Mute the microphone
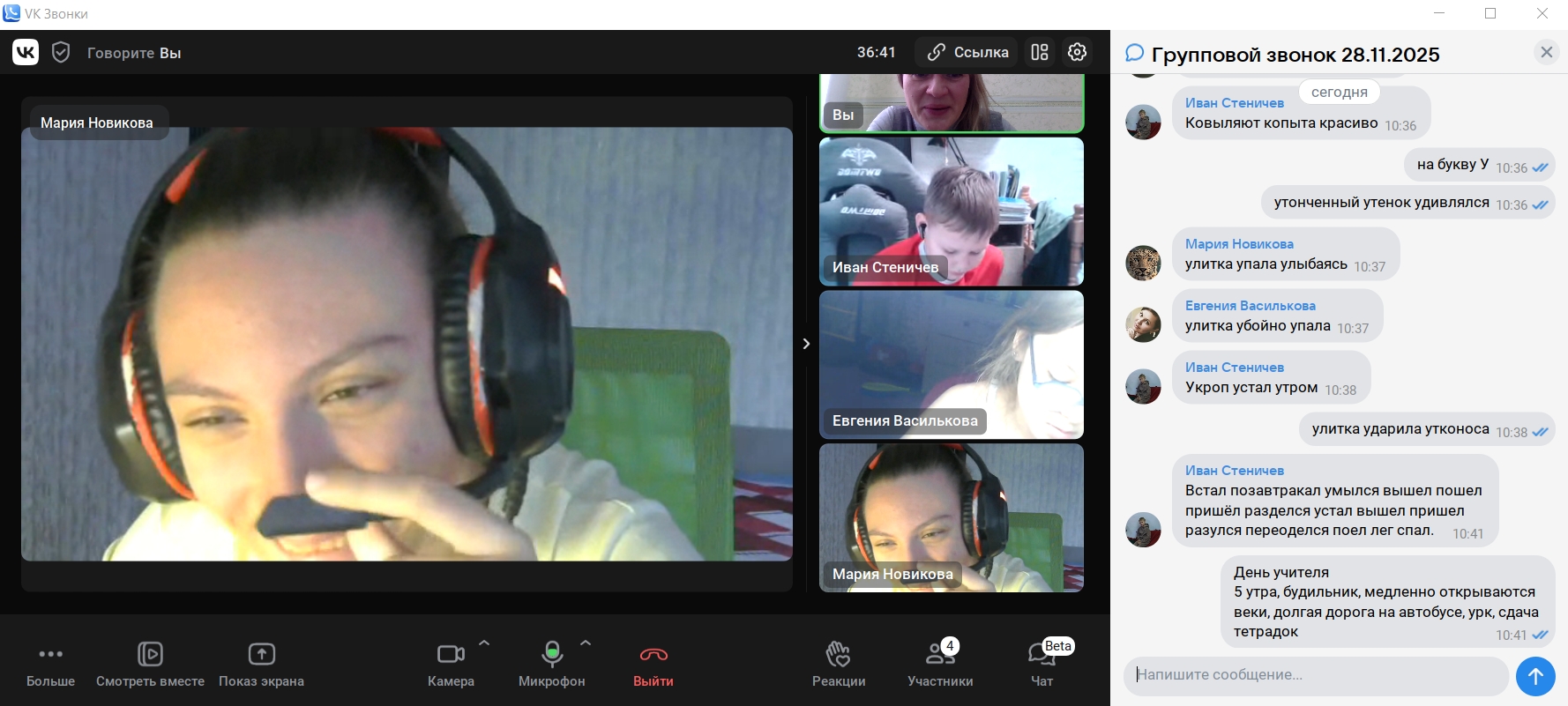The height and width of the screenshot is (706, 1568). 552,663
